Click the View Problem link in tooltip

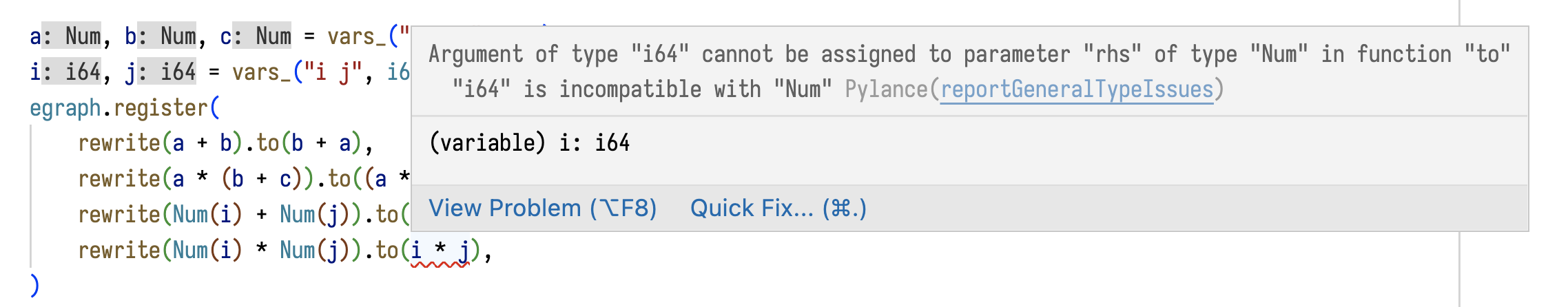coord(542,208)
